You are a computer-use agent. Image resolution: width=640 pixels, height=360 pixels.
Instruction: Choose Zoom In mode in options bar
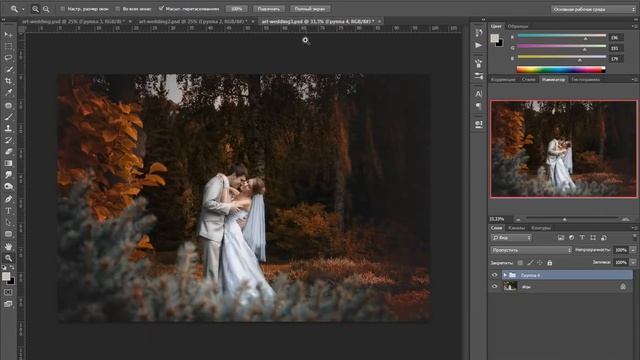click(36, 9)
